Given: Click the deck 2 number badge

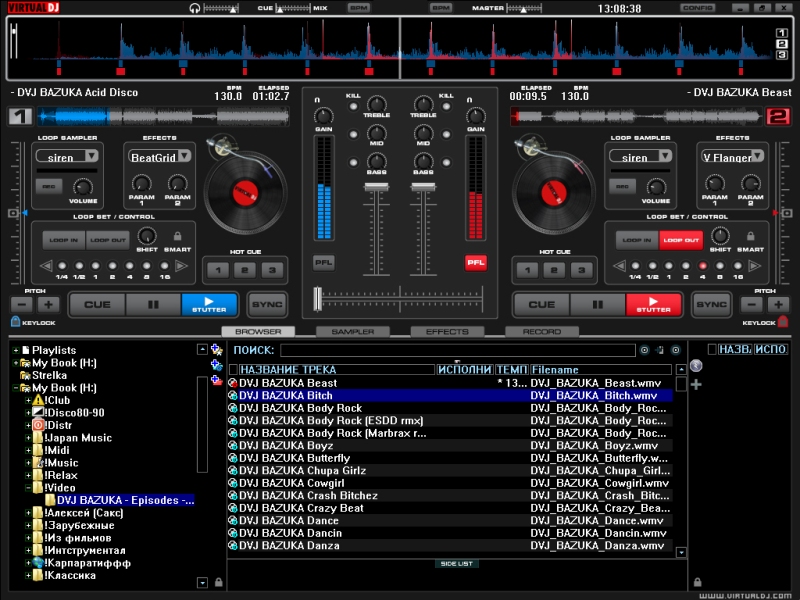Looking at the screenshot, I should pos(778,116).
